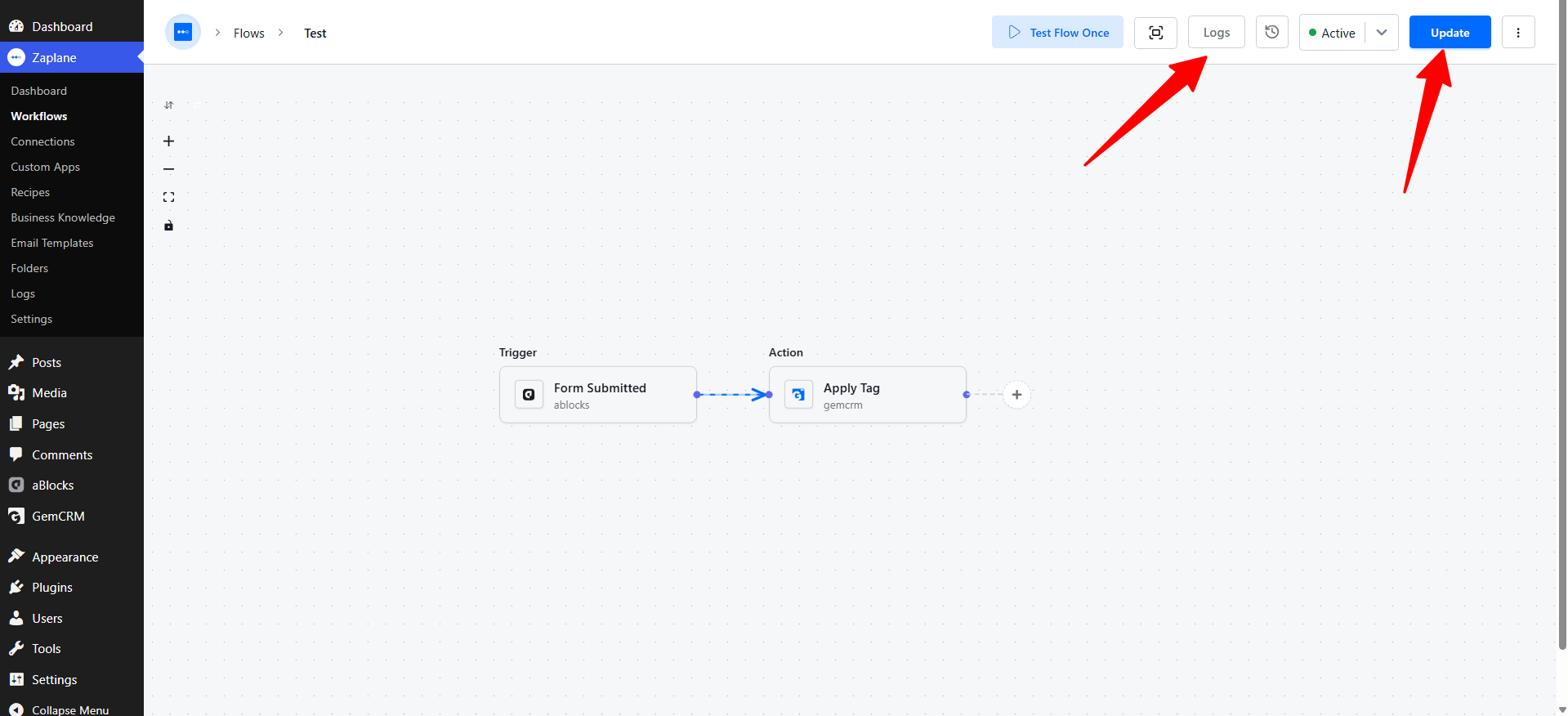The width and height of the screenshot is (1568, 716).
Task: Run Test Flow Once
Action: tap(1057, 33)
